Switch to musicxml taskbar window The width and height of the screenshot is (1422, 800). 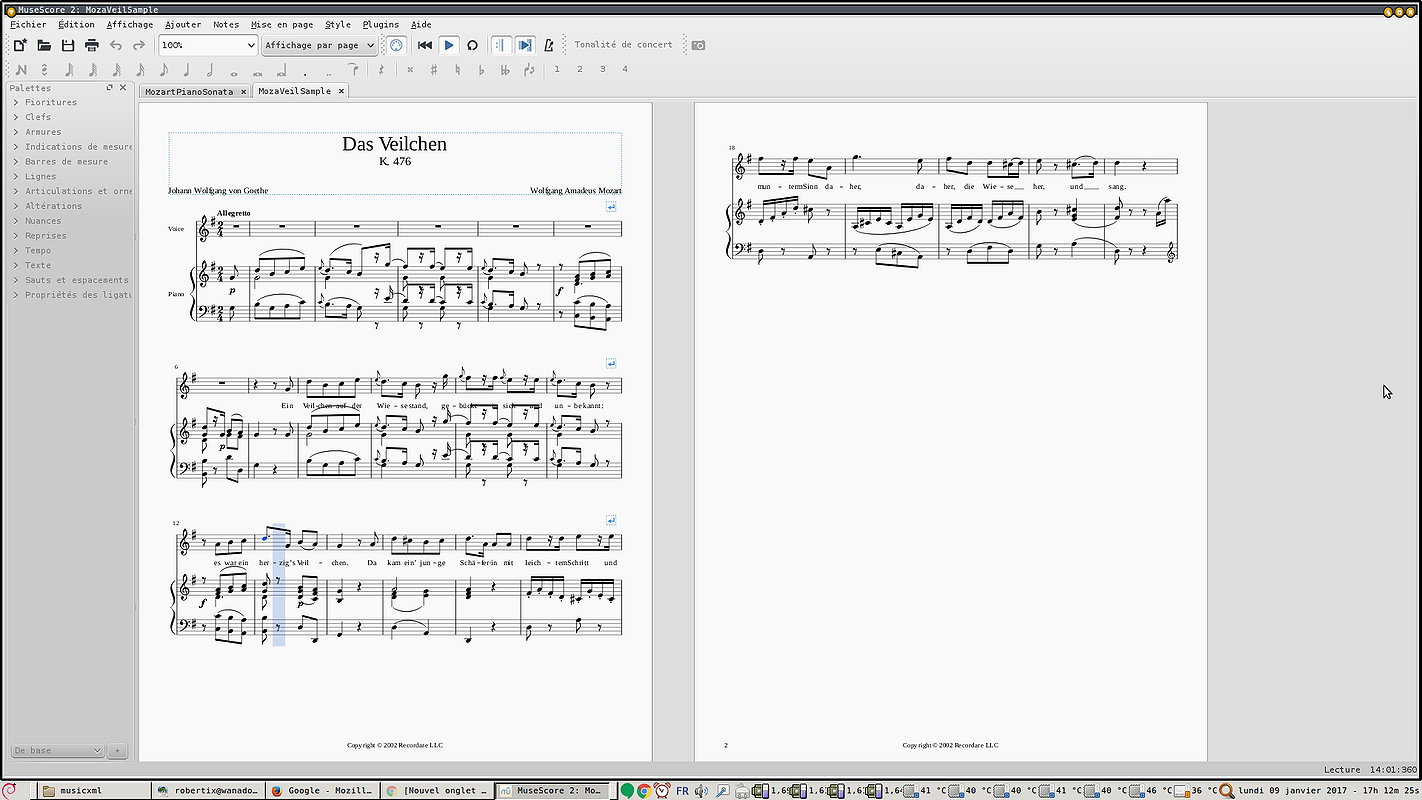tap(93, 790)
